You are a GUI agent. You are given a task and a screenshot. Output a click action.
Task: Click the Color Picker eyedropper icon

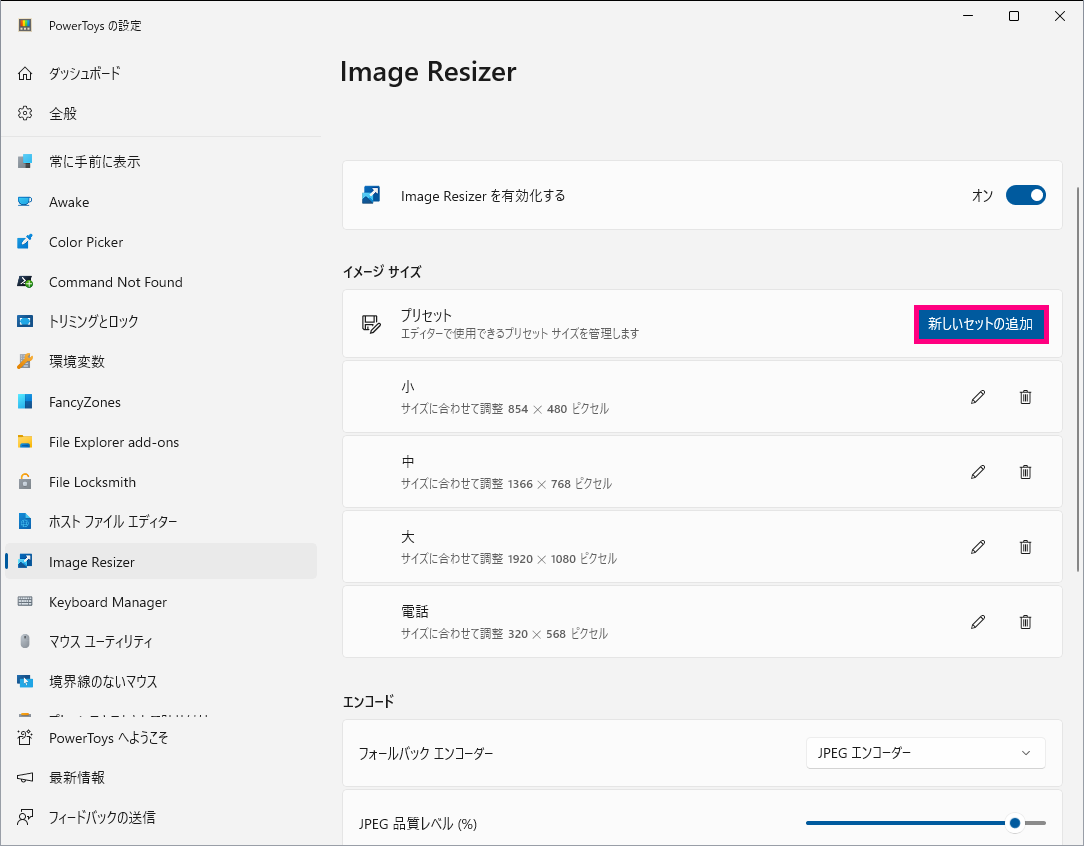click(25, 242)
